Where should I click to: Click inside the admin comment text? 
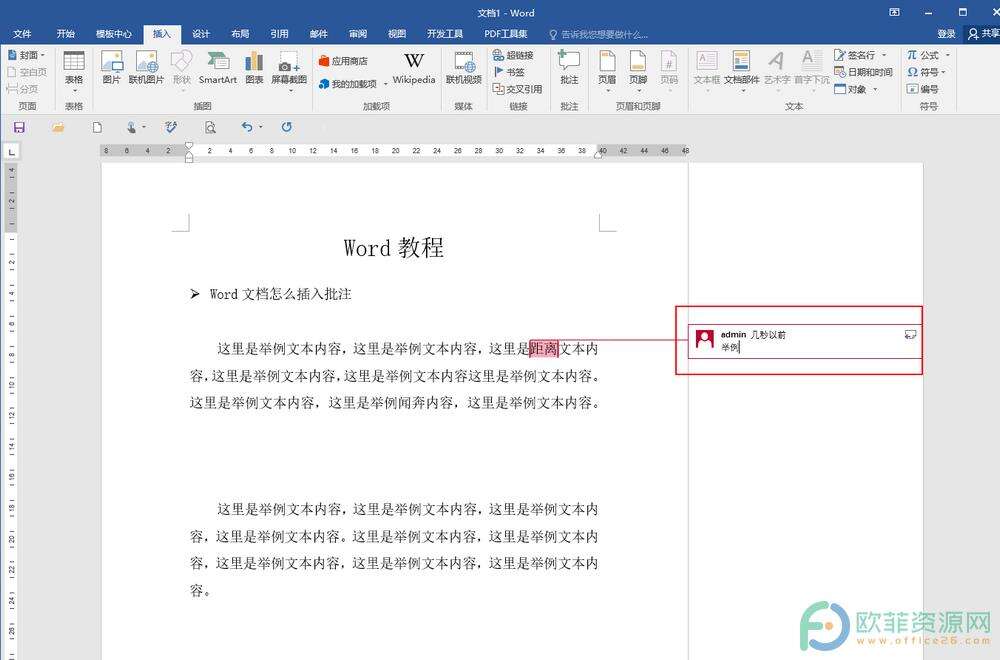[730, 348]
